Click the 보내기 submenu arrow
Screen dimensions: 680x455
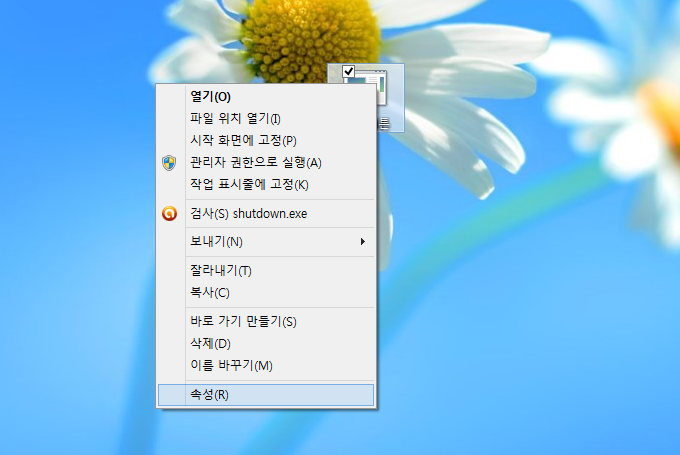[363, 242]
